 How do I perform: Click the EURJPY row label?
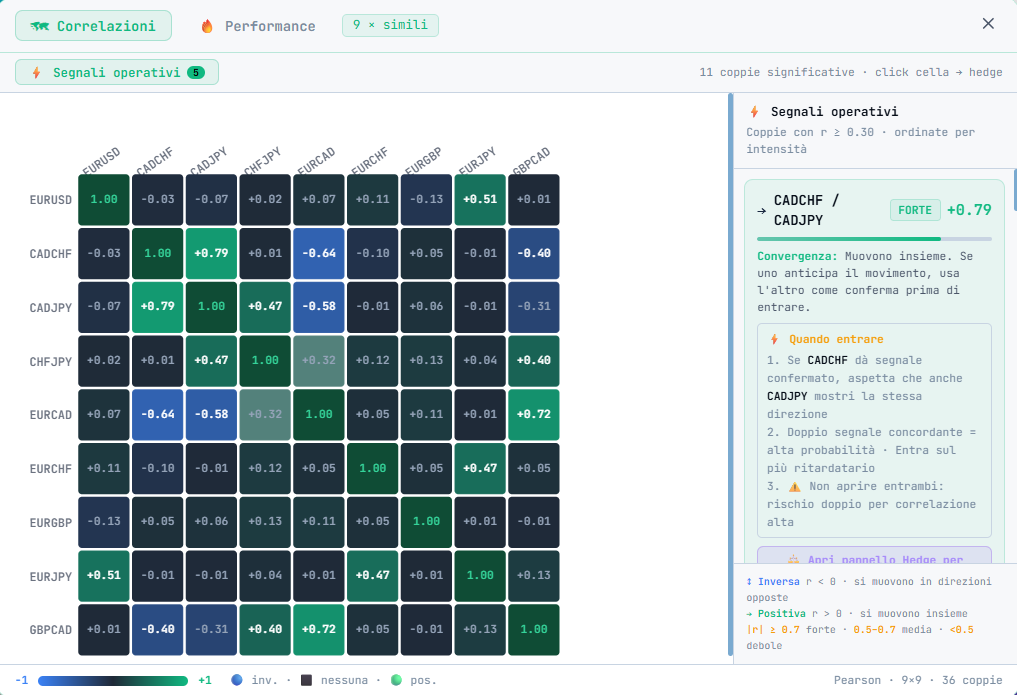pos(51,576)
